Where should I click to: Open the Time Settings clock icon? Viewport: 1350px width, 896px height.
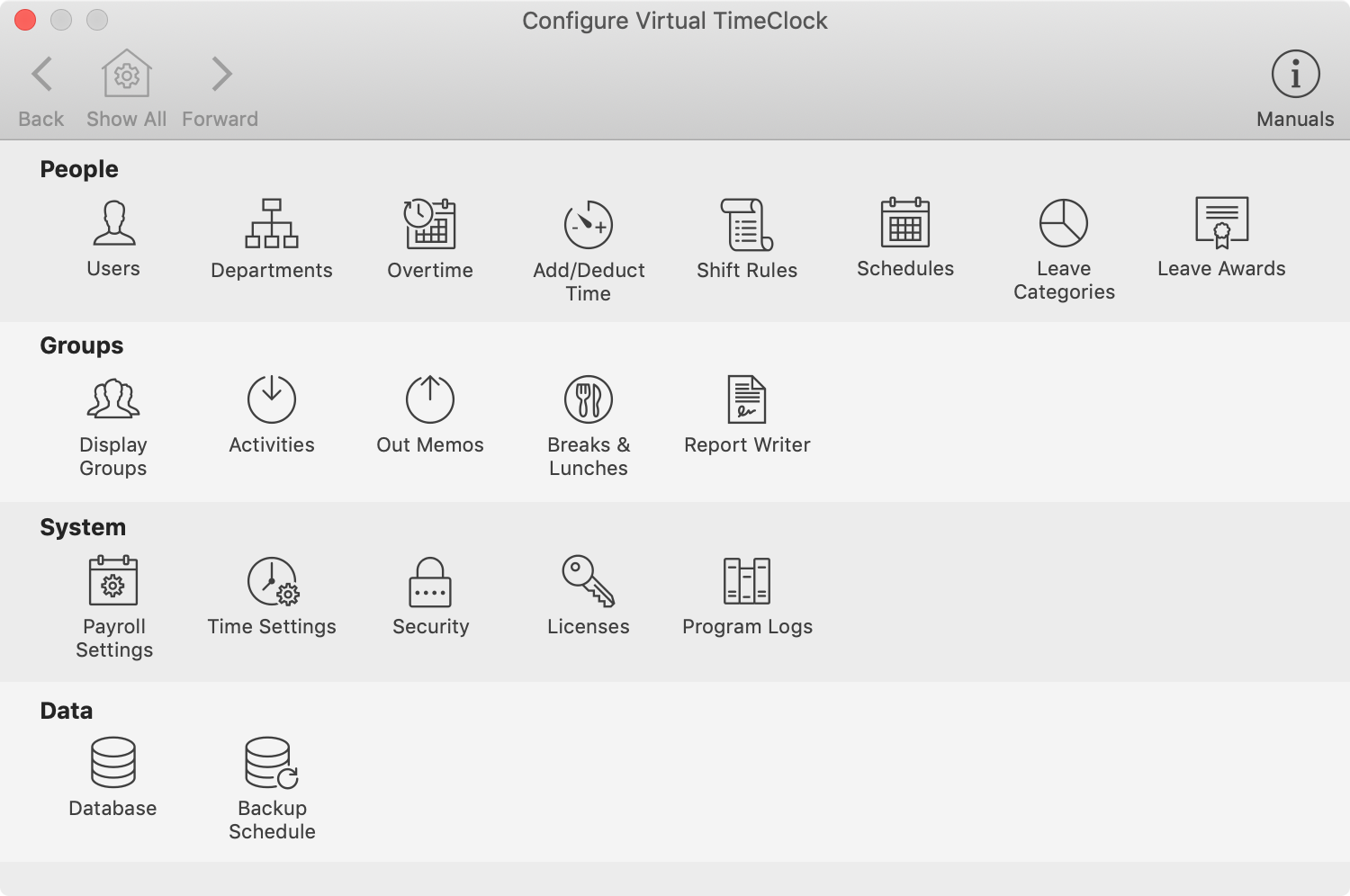(x=272, y=581)
